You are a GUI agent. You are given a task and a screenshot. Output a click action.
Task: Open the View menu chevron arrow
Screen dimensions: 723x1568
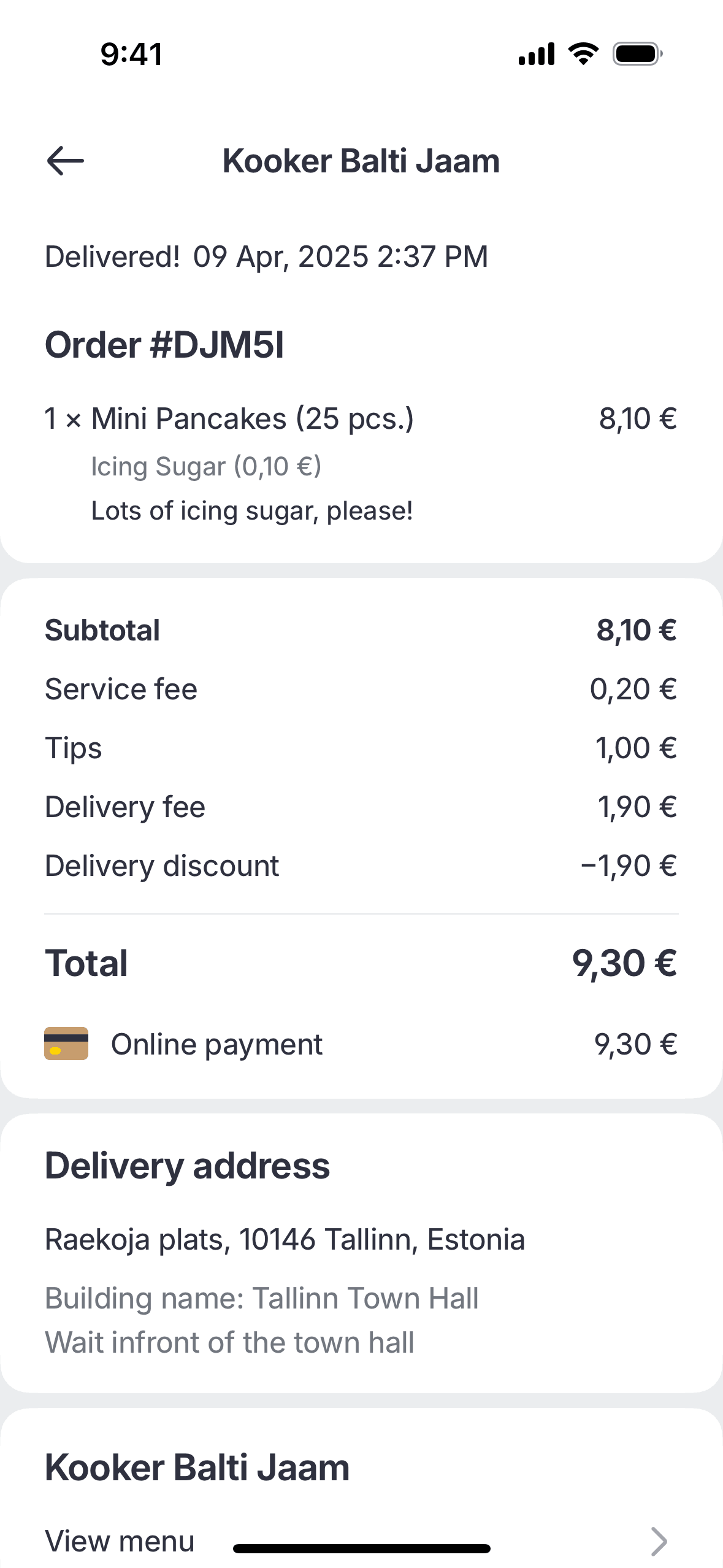click(659, 1542)
